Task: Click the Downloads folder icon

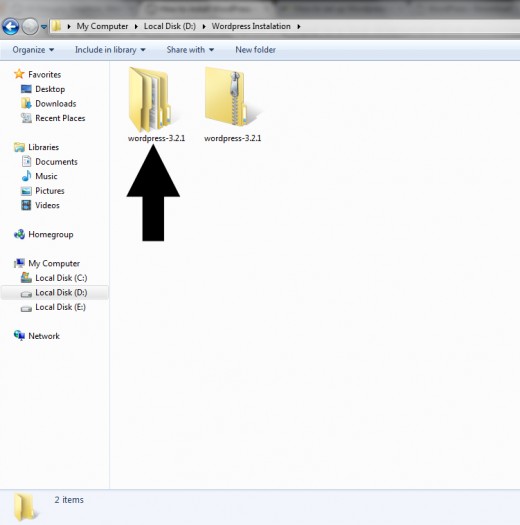Action: (26, 103)
